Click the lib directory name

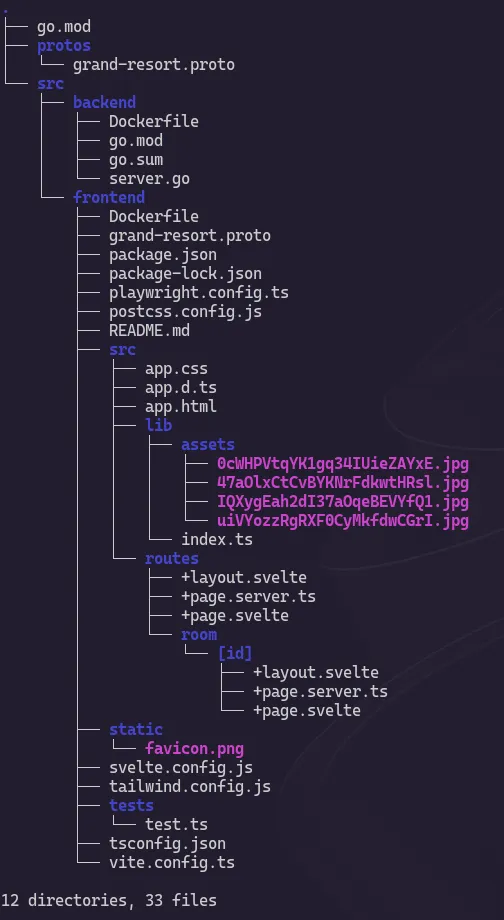pos(158,425)
